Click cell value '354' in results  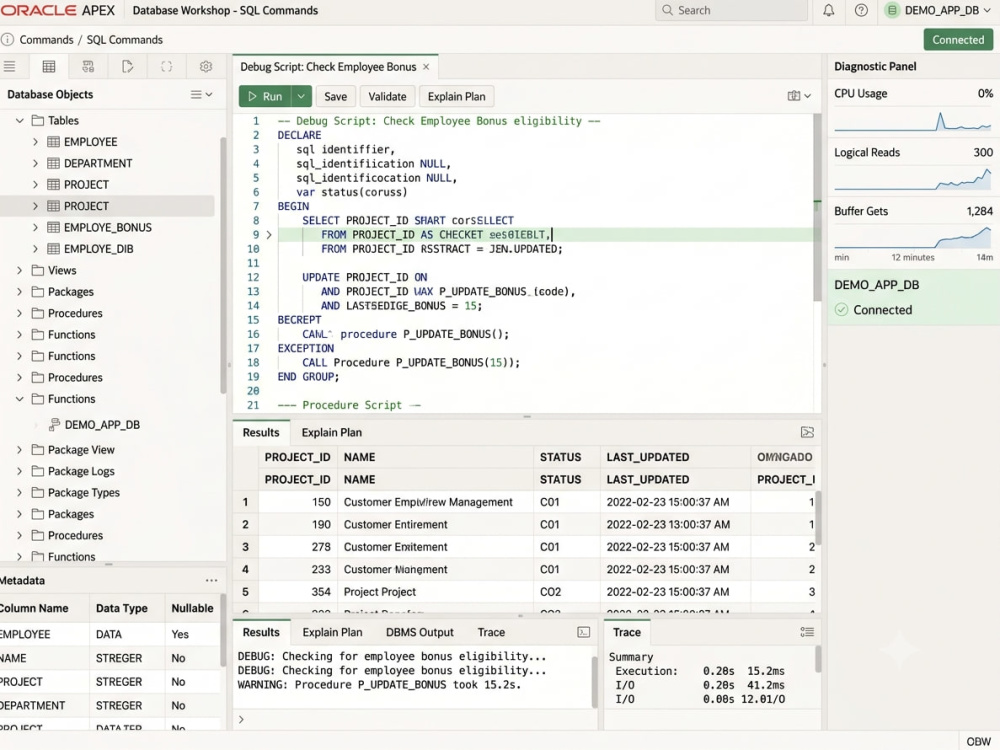pyautogui.click(x=321, y=592)
